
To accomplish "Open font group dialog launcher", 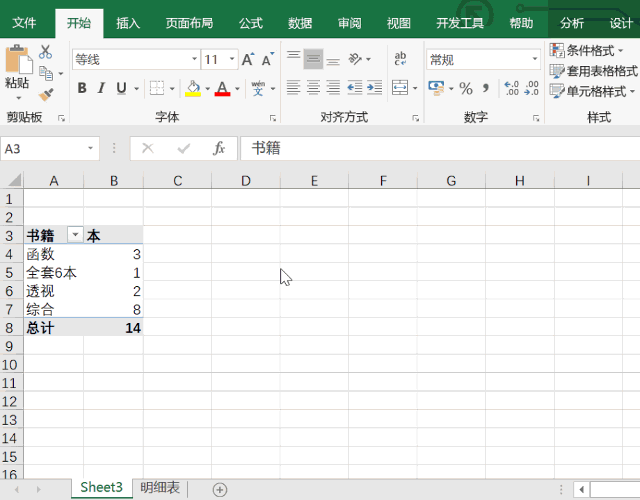I will tap(273, 118).
